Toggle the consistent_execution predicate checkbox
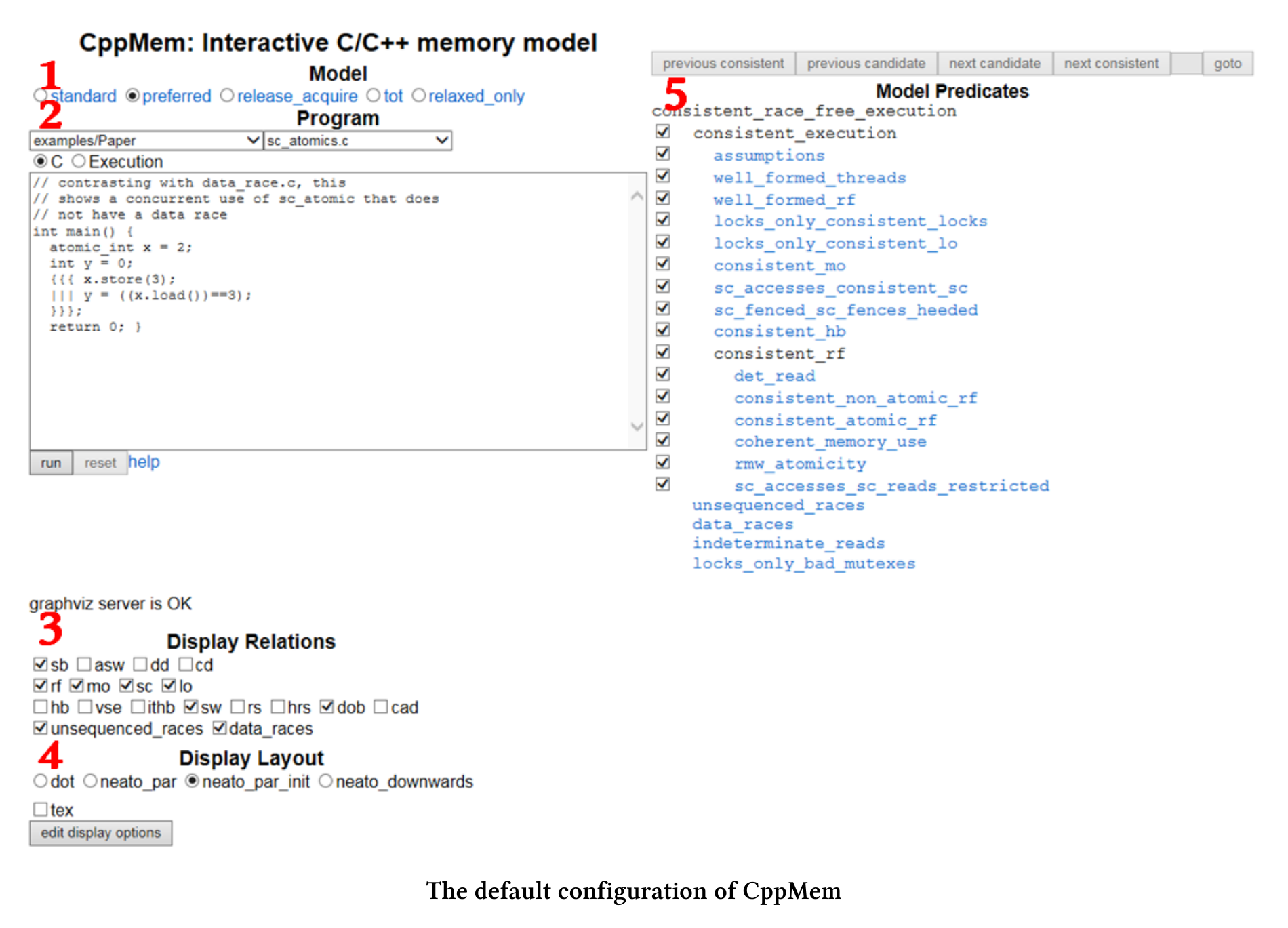This screenshot has height=928, width=1288. (x=663, y=132)
